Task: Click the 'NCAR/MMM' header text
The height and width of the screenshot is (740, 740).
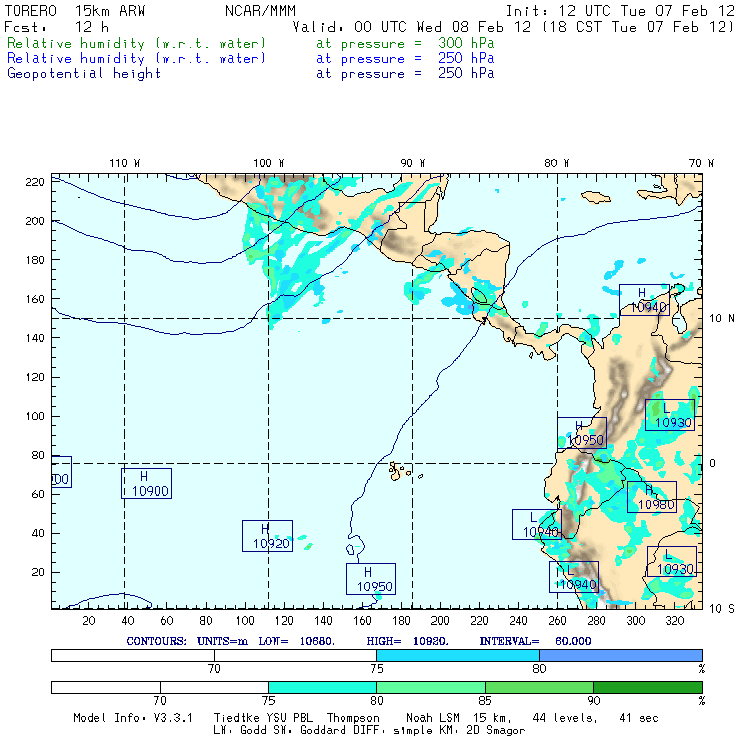Action: [x=260, y=11]
